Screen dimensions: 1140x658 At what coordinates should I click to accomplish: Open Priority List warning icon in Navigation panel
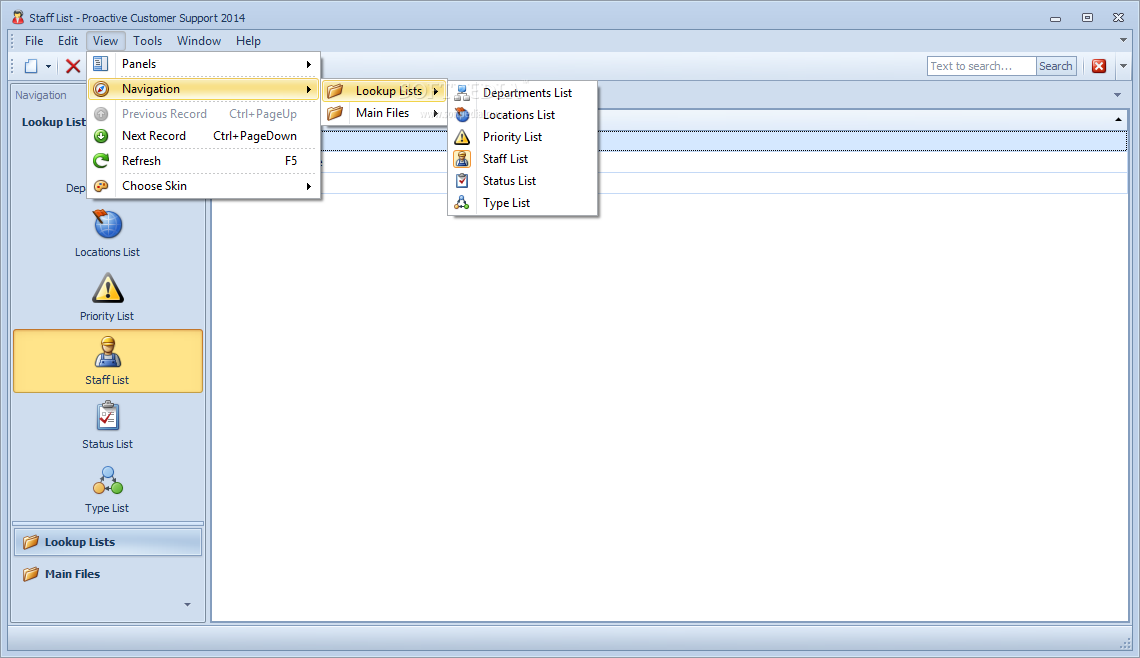point(108,288)
